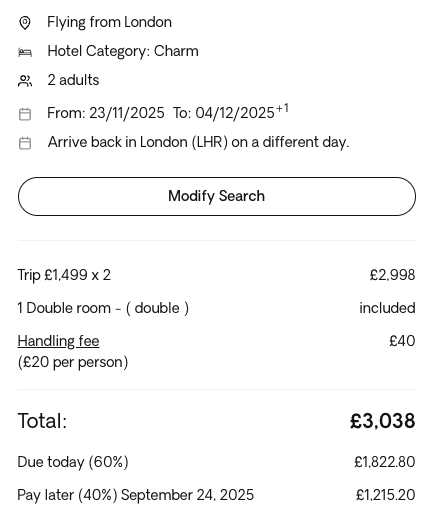Click the Due today (60%) row
438x517 pixels.
[x=217, y=462]
